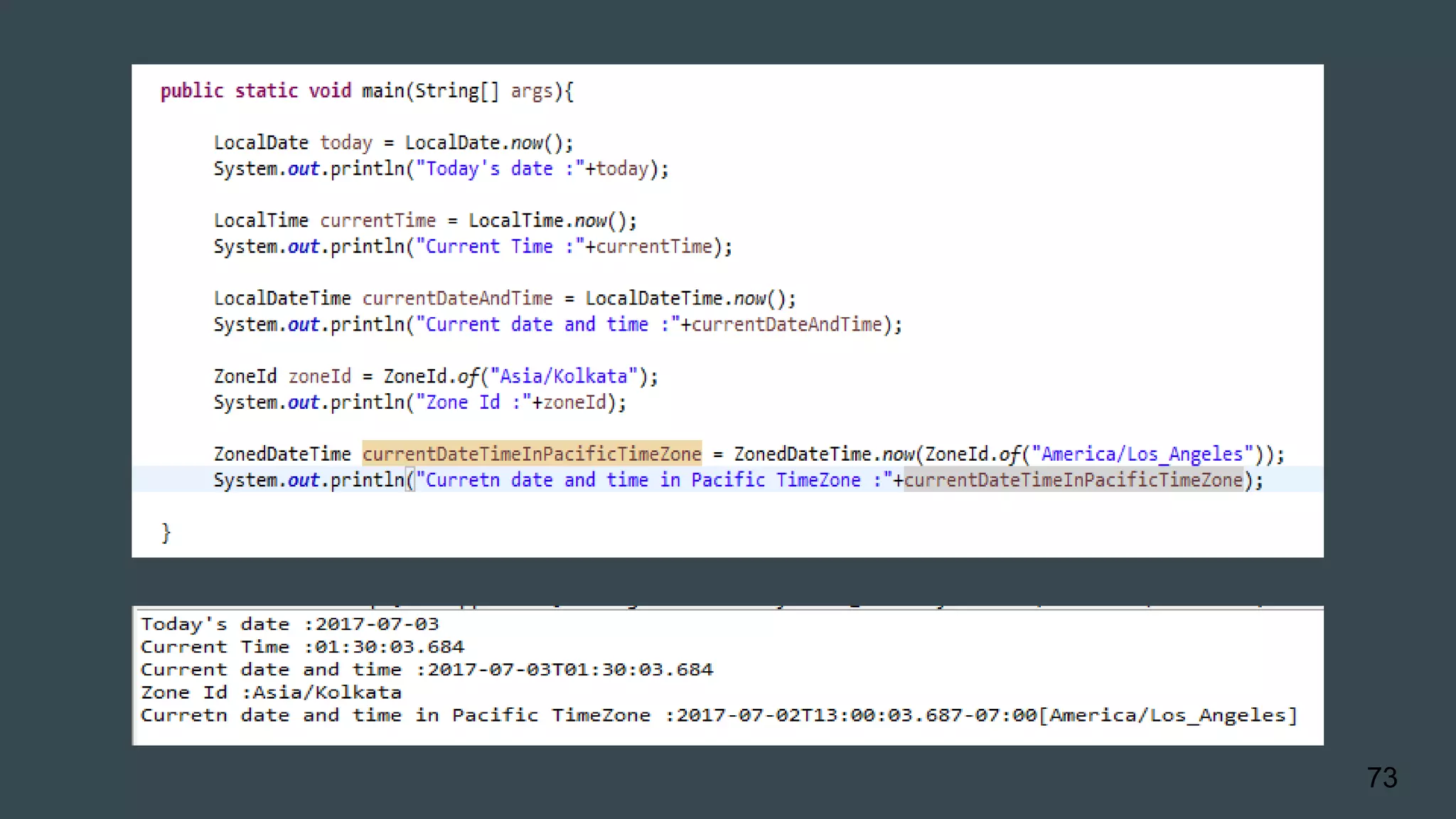
Task: Click the gray-highlighted variable in last println
Action: coord(1073,480)
